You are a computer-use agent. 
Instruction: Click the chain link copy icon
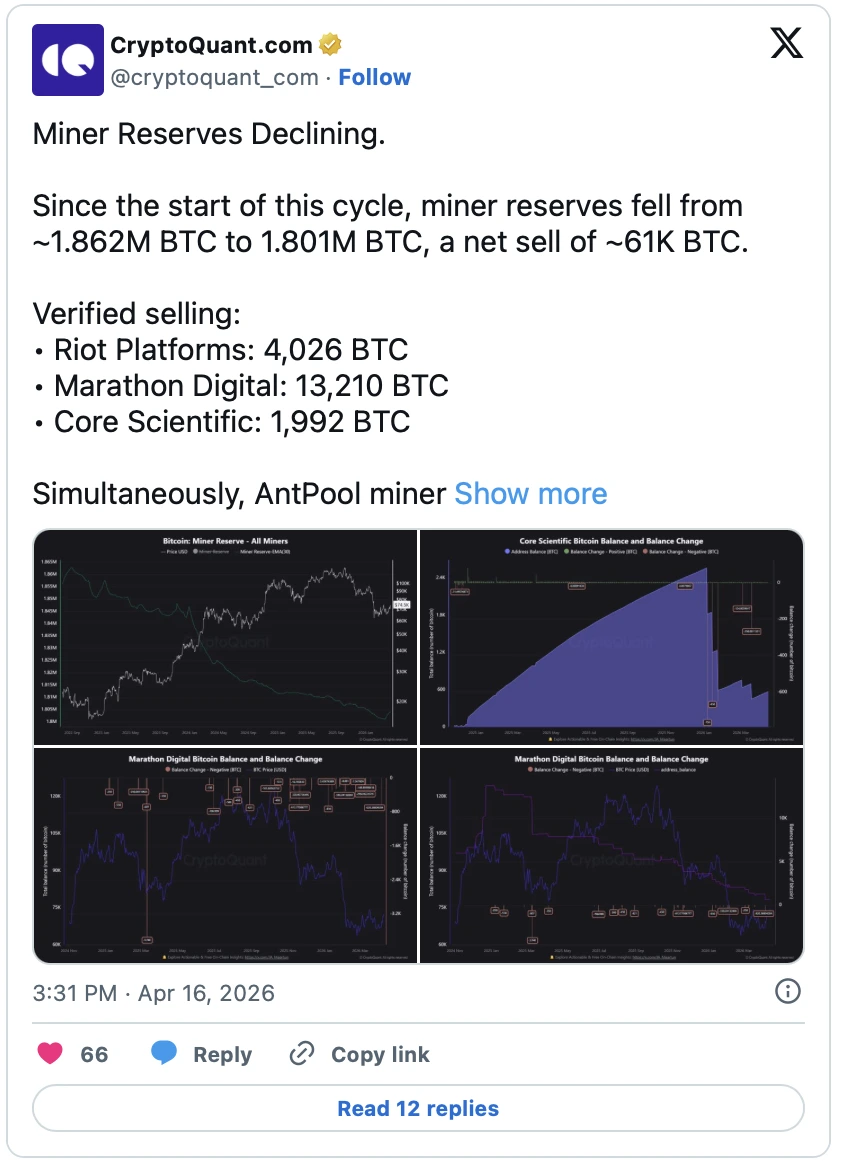pos(301,1054)
